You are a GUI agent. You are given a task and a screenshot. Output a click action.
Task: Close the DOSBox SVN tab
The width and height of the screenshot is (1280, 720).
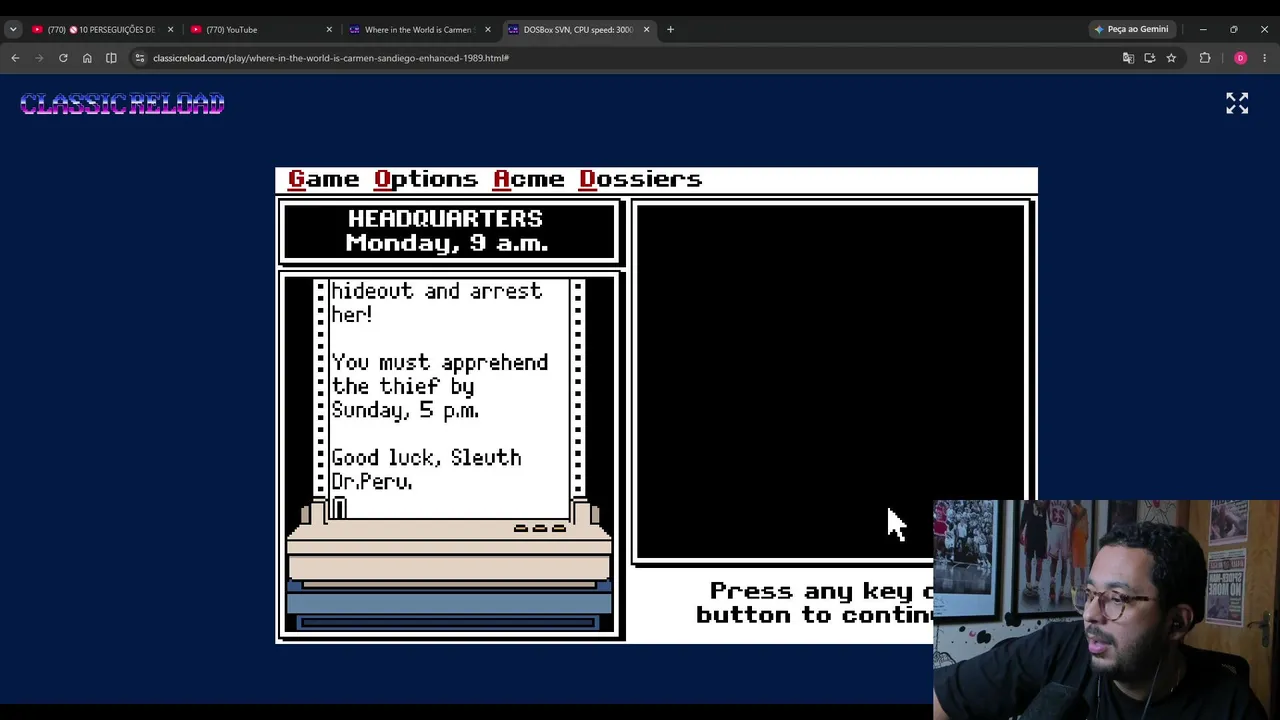[646, 30]
